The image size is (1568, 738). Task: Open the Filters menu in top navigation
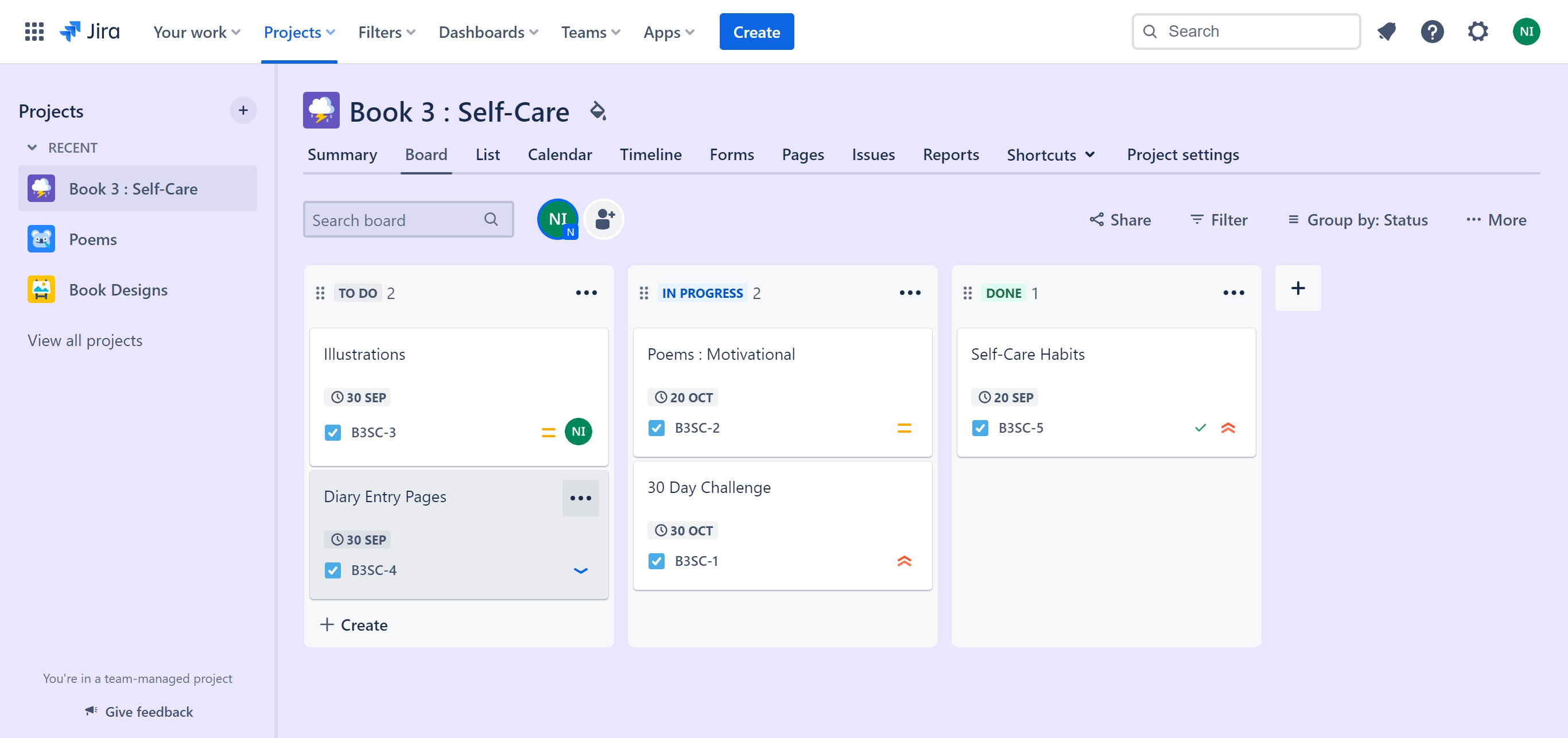[386, 32]
